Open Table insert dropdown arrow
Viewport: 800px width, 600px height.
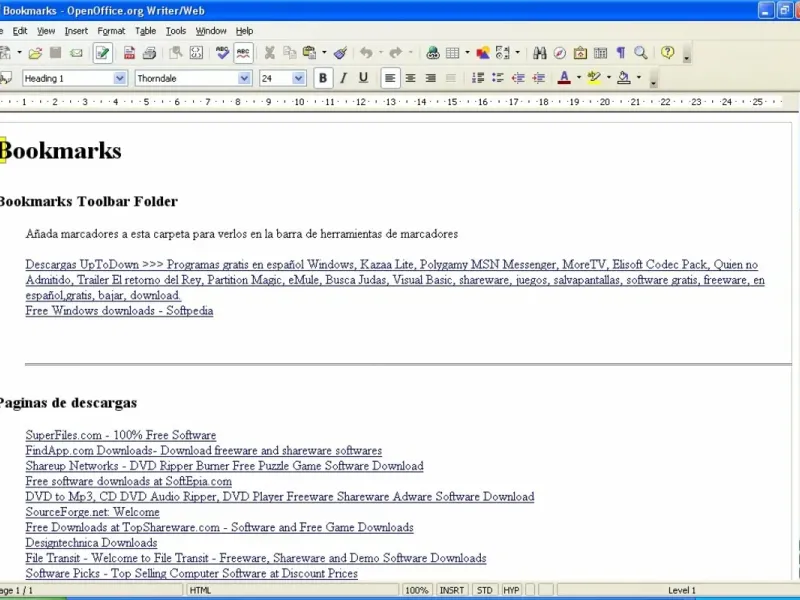click(x=467, y=53)
